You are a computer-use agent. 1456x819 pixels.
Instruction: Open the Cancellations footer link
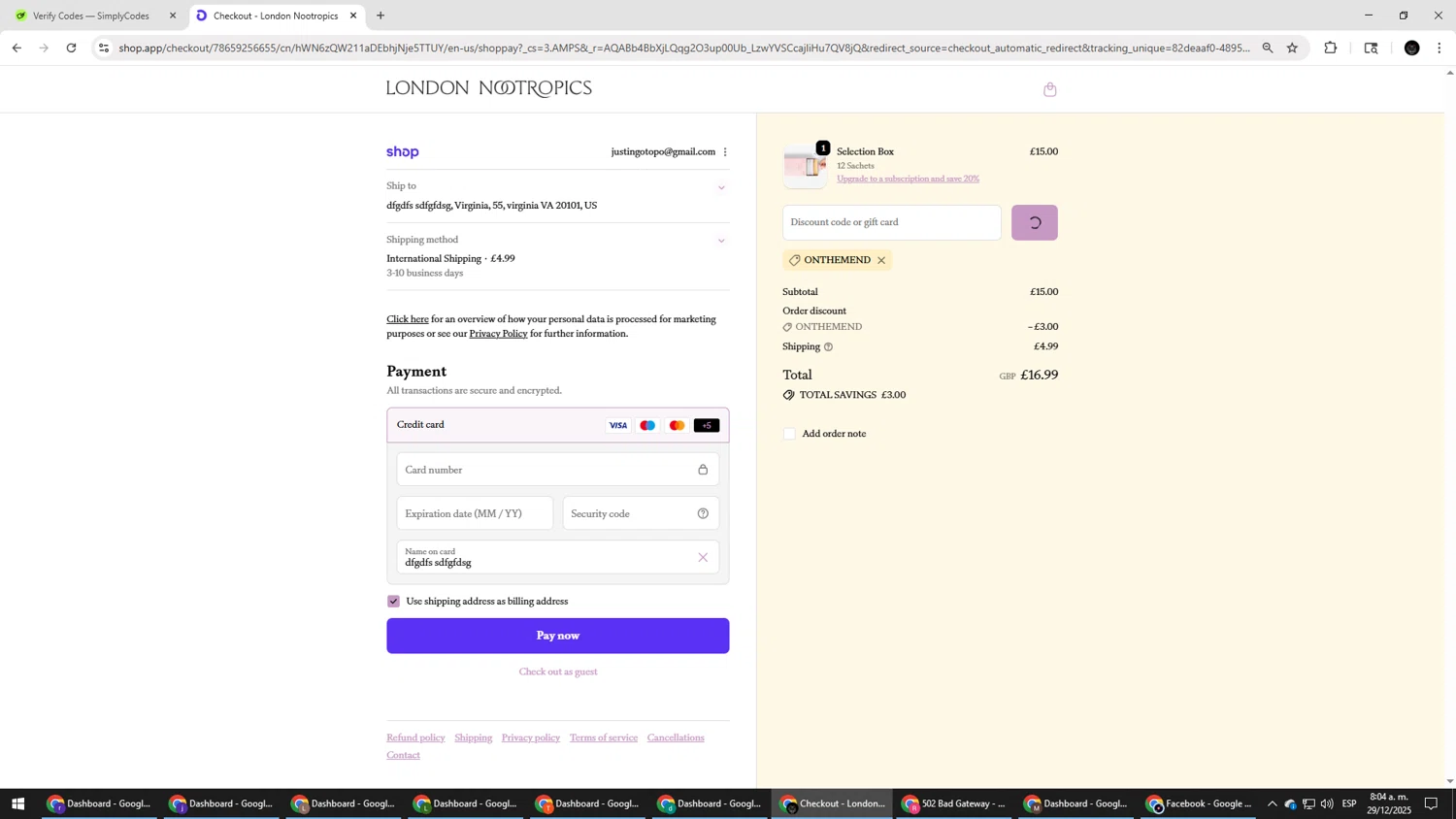tap(676, 737)
